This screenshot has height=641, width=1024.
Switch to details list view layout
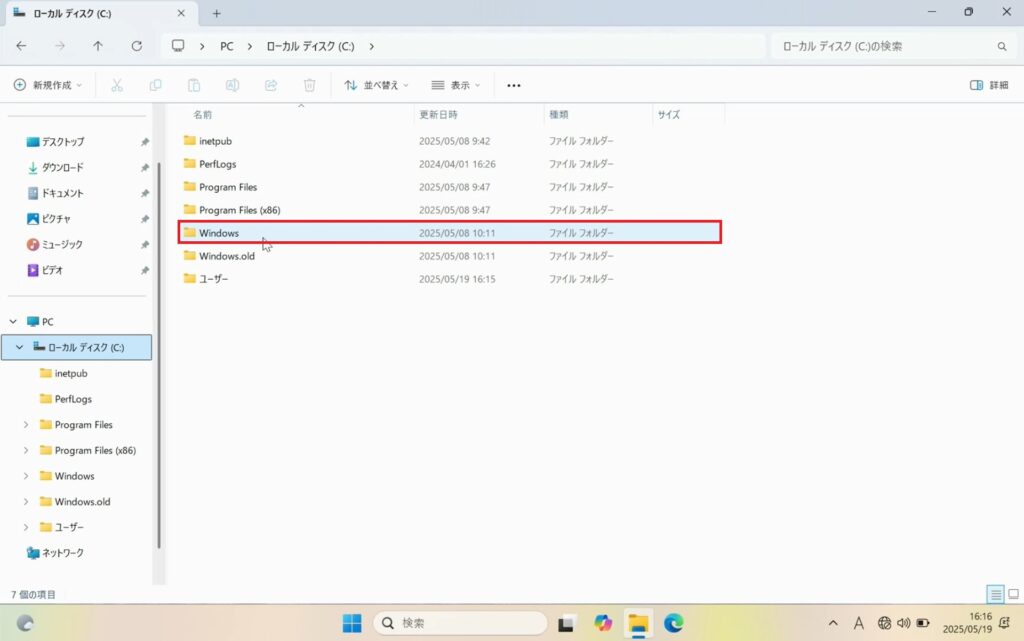point(995,594)
